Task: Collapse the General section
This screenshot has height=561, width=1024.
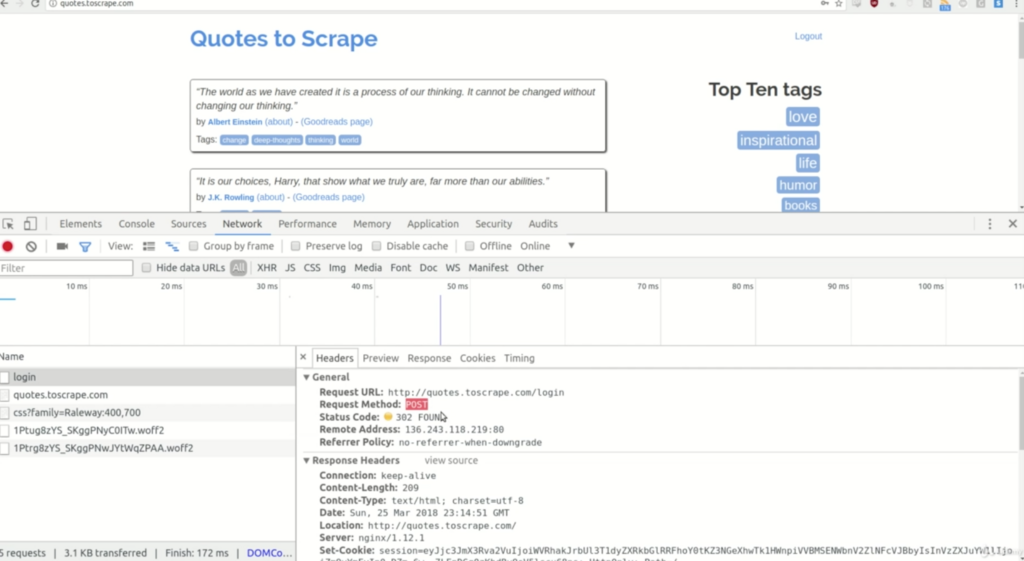Action: pos(306,377)
